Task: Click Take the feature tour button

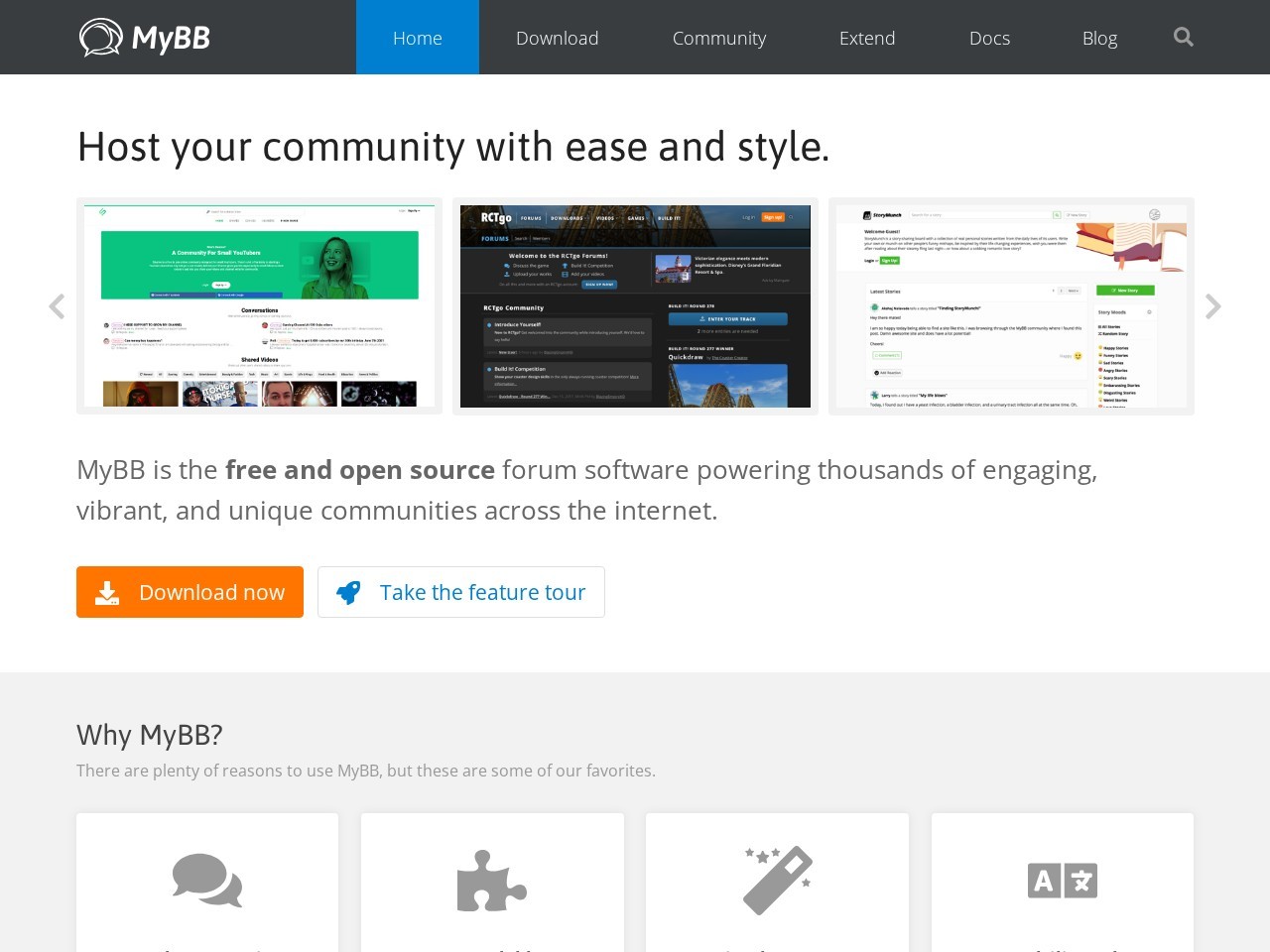Action: coord(461,592)
